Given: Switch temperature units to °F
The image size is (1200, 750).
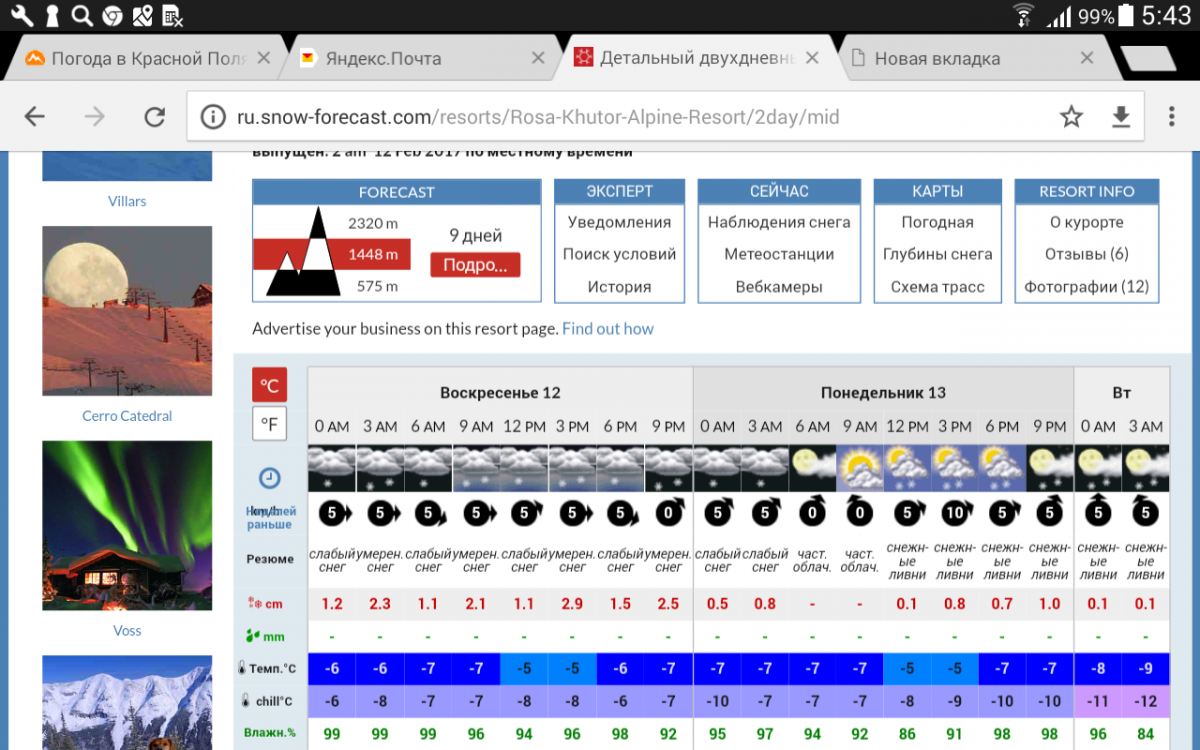Looking at the screenshot, I should [270, 424].
